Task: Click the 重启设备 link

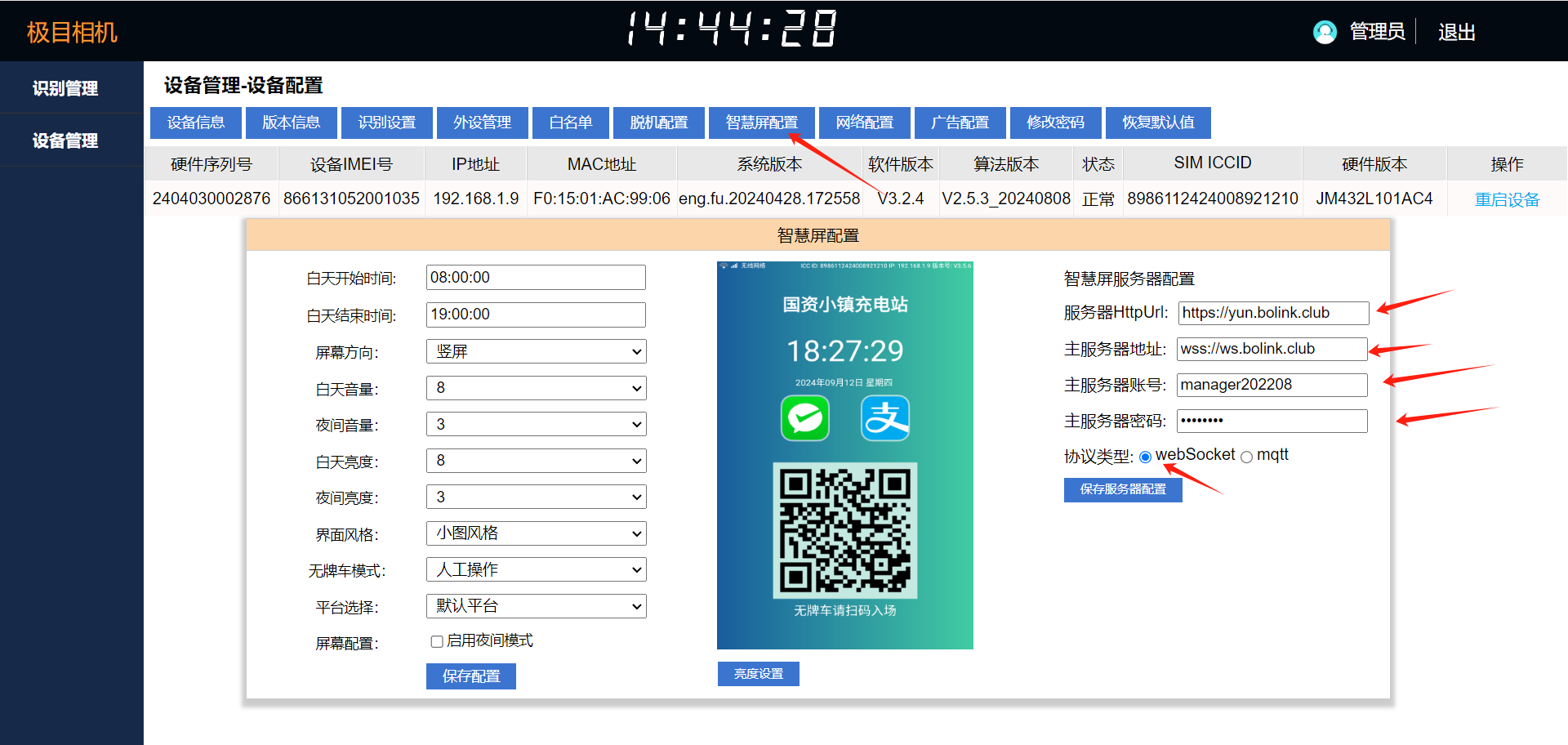Action: point(1507,199)
